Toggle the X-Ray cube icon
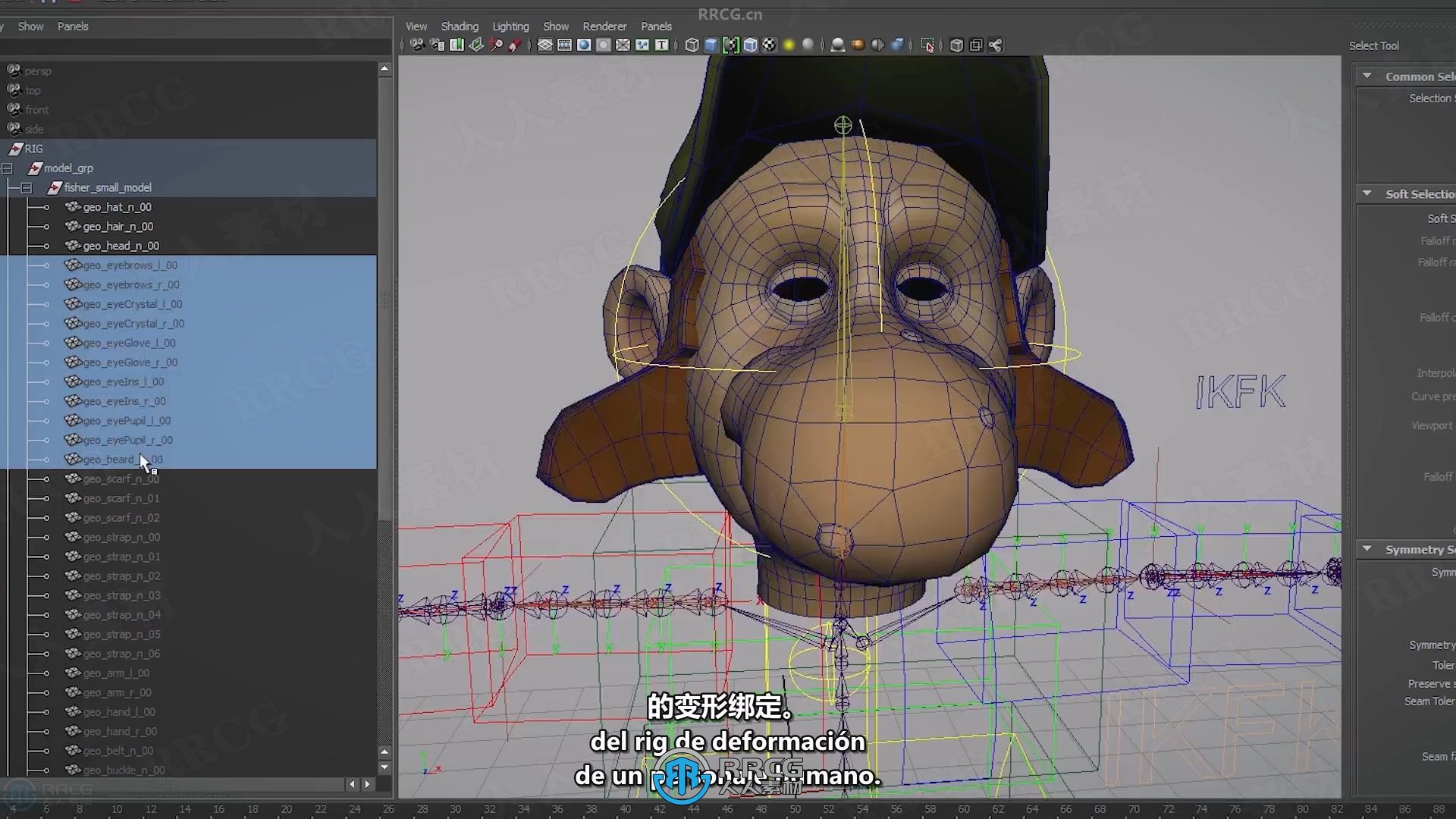Screen dimensions: 1456x819 click(x=957, y=45)
